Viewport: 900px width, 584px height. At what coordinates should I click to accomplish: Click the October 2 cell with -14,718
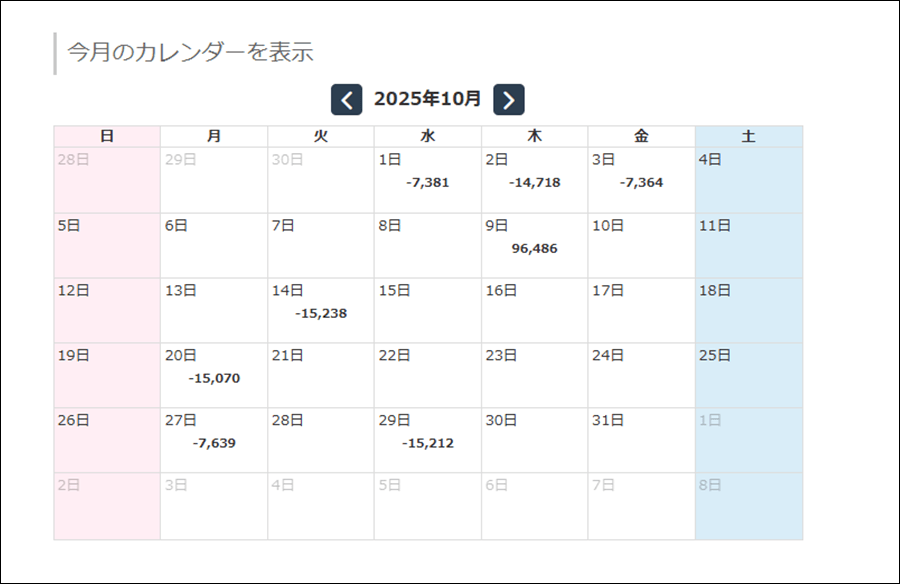click(x=534, y=180)
